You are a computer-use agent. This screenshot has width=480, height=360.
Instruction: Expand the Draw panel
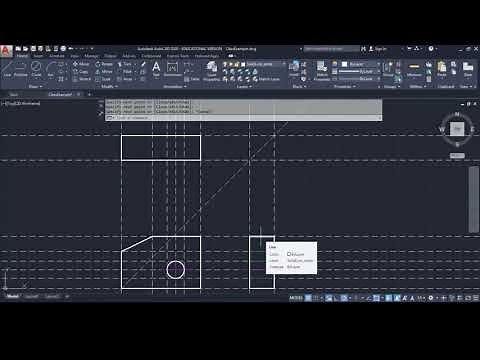[36, 87]
